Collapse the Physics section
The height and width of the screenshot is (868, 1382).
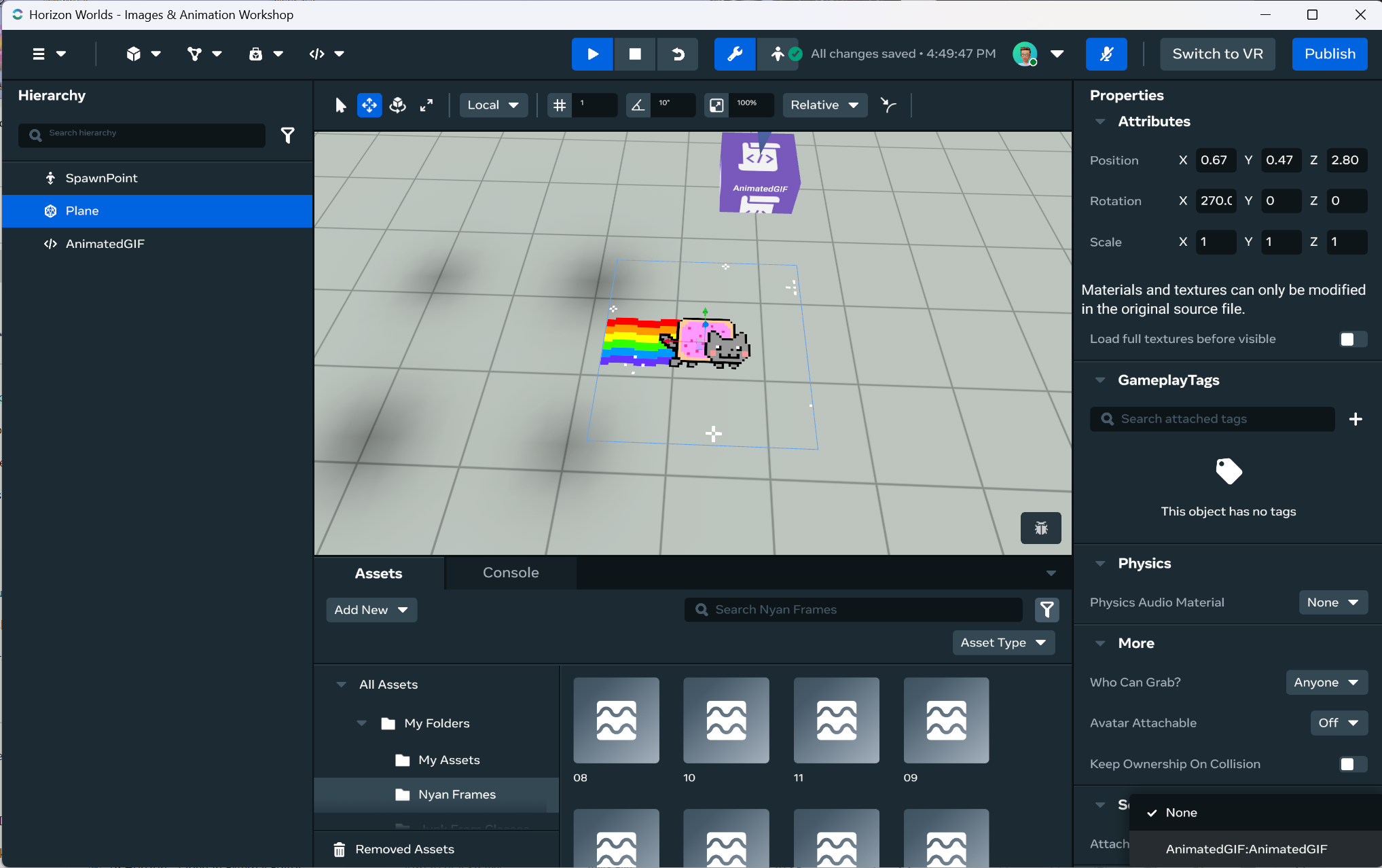point(1100,564)
